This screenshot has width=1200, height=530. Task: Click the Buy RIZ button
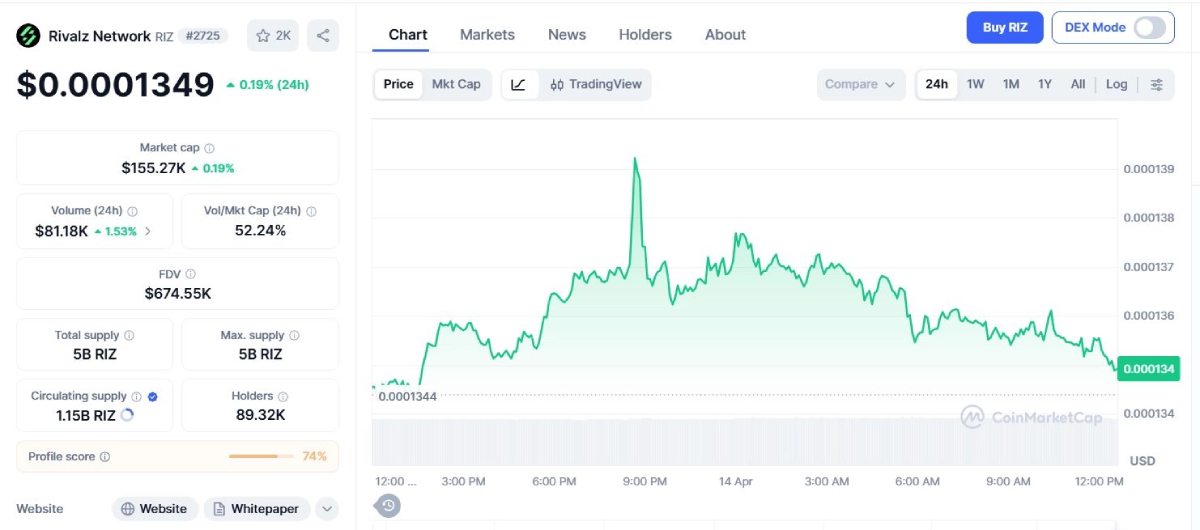(1004, 28)
